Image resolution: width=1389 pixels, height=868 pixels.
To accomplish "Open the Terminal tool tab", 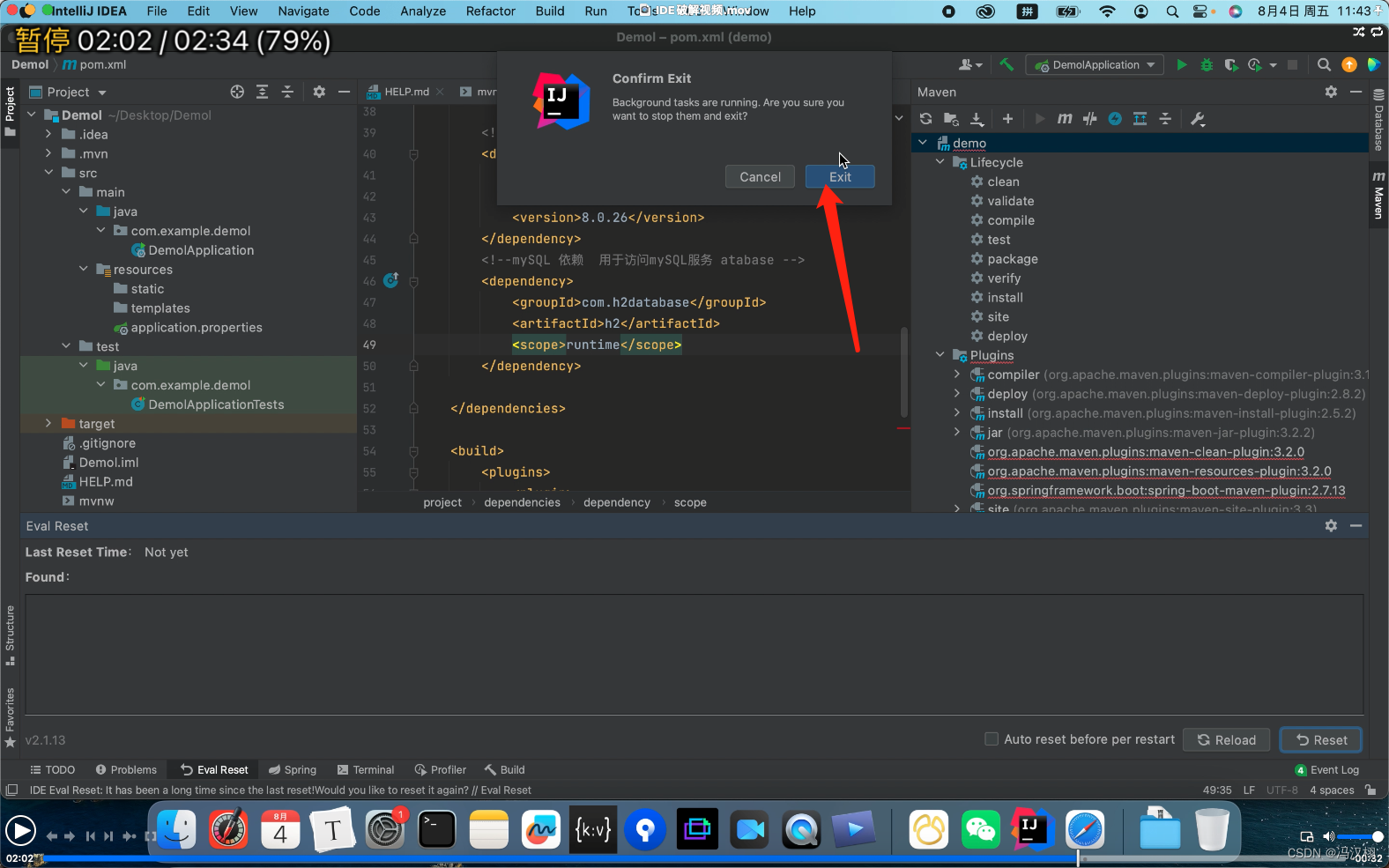I will coord(366,769).
